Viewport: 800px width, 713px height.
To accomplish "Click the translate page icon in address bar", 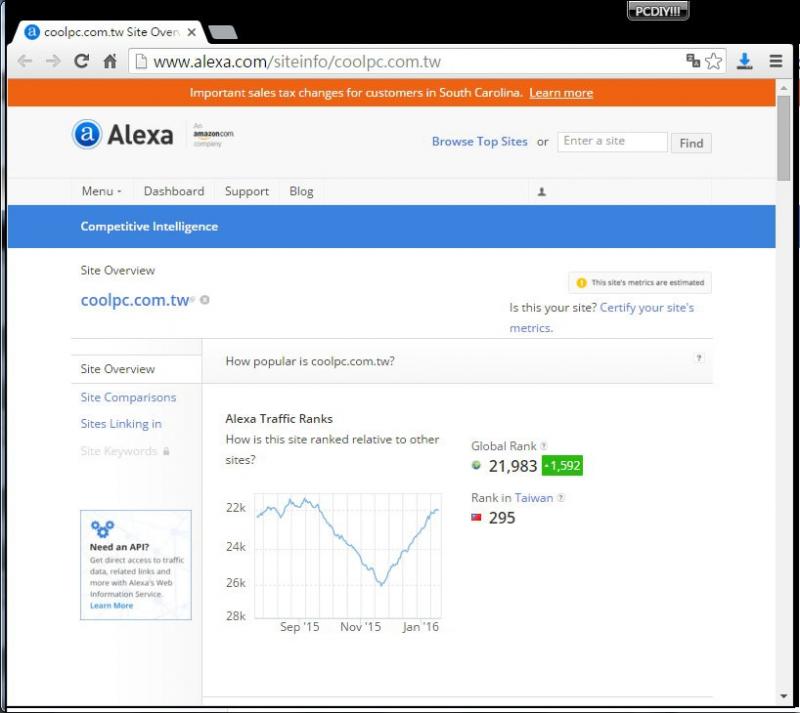I will (x=692, y=61).
